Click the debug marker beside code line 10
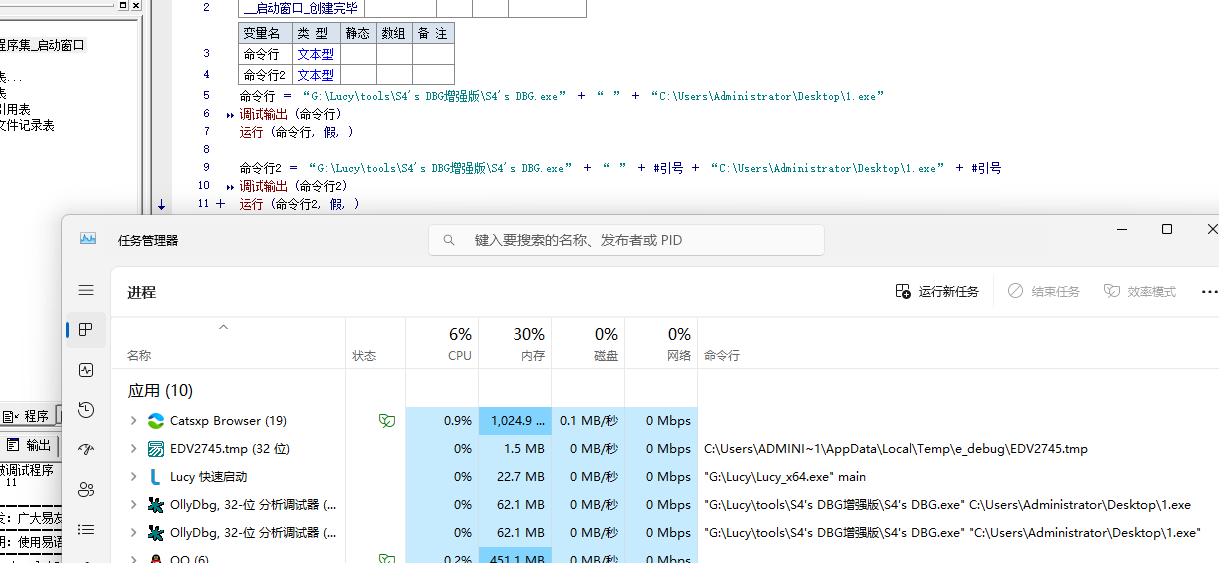The width and height of the screenshot is (1219, 563). tap(231, 187)
